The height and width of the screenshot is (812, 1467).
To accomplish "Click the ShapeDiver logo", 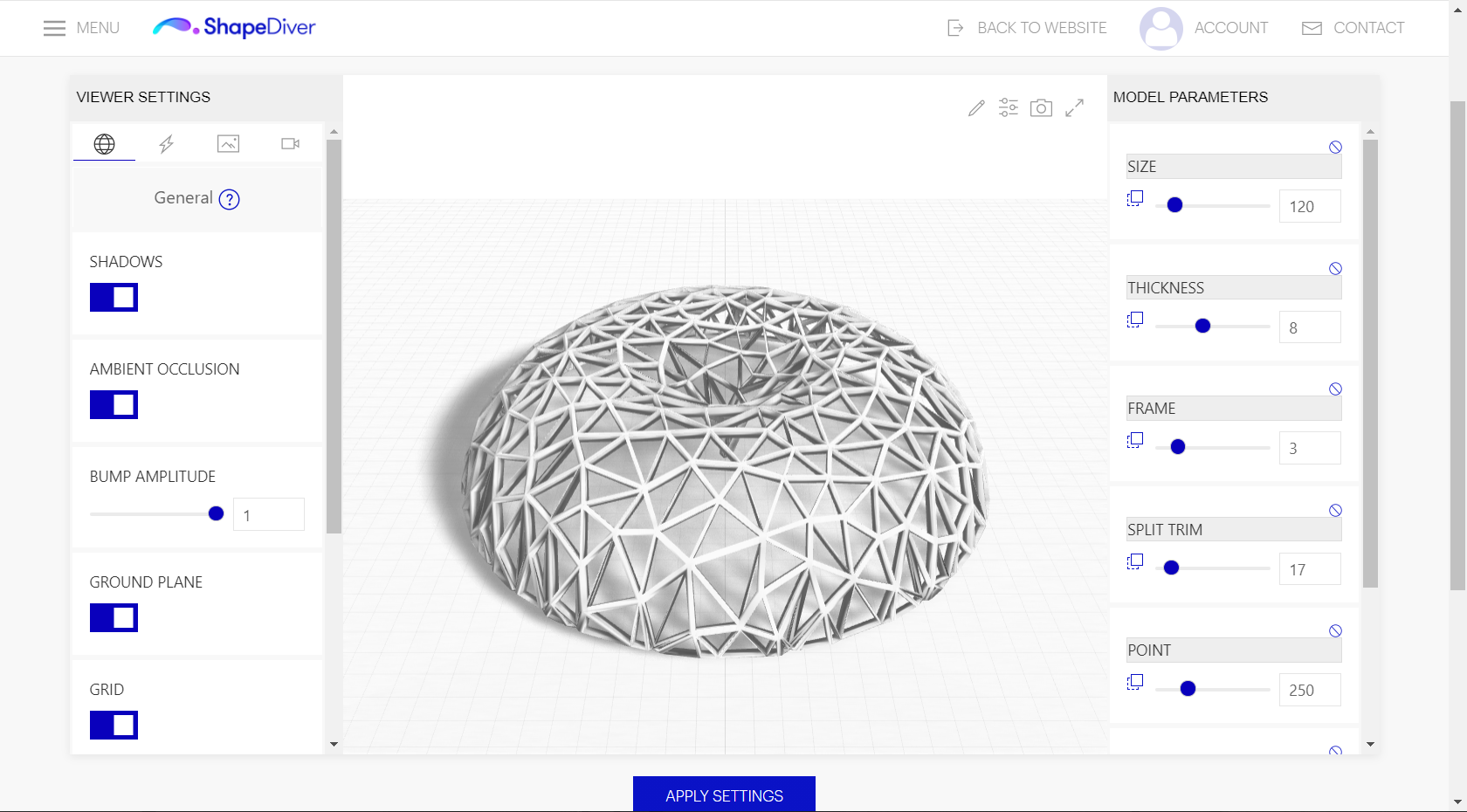I will (x=234, y=28).
